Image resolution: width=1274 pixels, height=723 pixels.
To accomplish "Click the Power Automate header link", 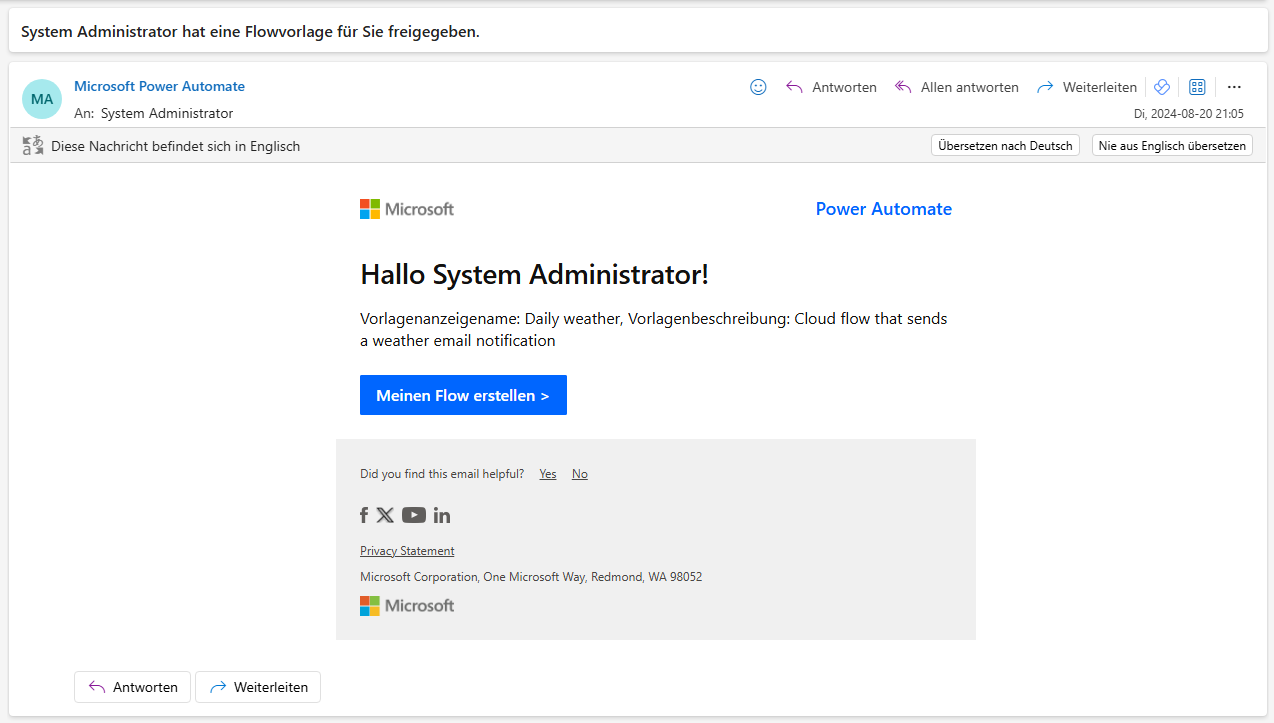I will click(883, 208).
